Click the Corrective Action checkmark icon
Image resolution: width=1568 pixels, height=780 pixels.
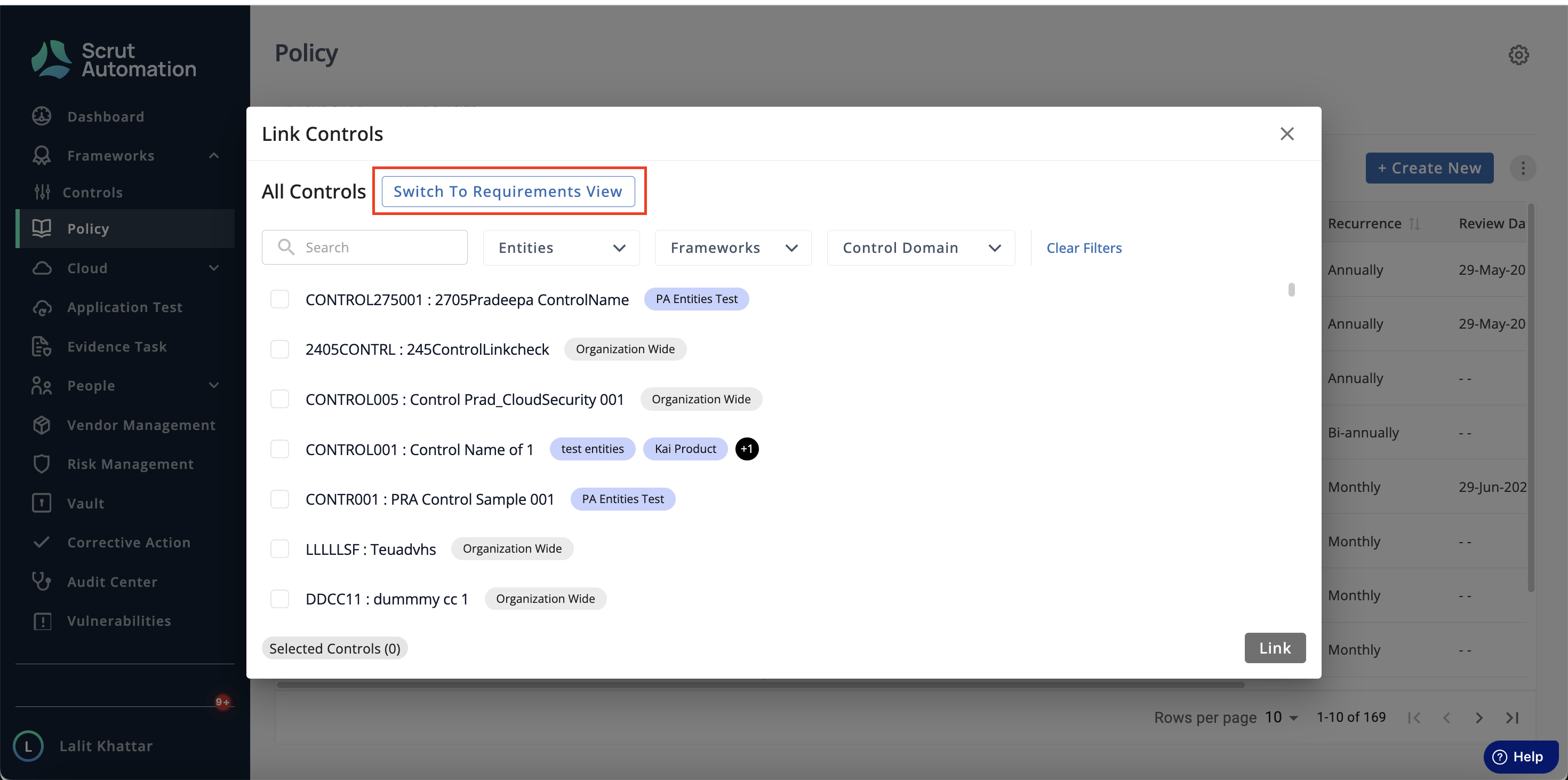(x=42, y=542)
